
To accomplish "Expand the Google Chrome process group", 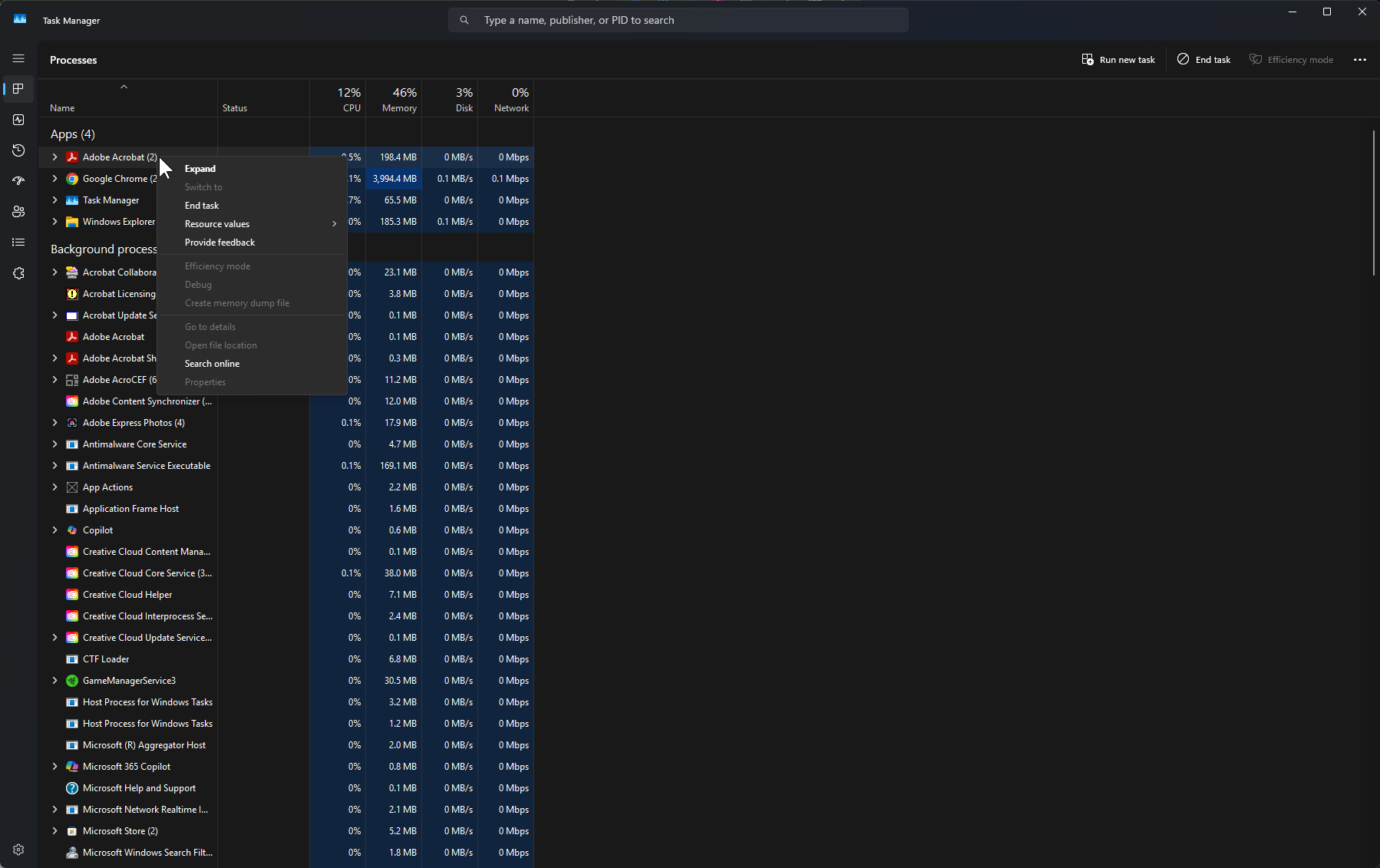I will [x=54, y=179].
